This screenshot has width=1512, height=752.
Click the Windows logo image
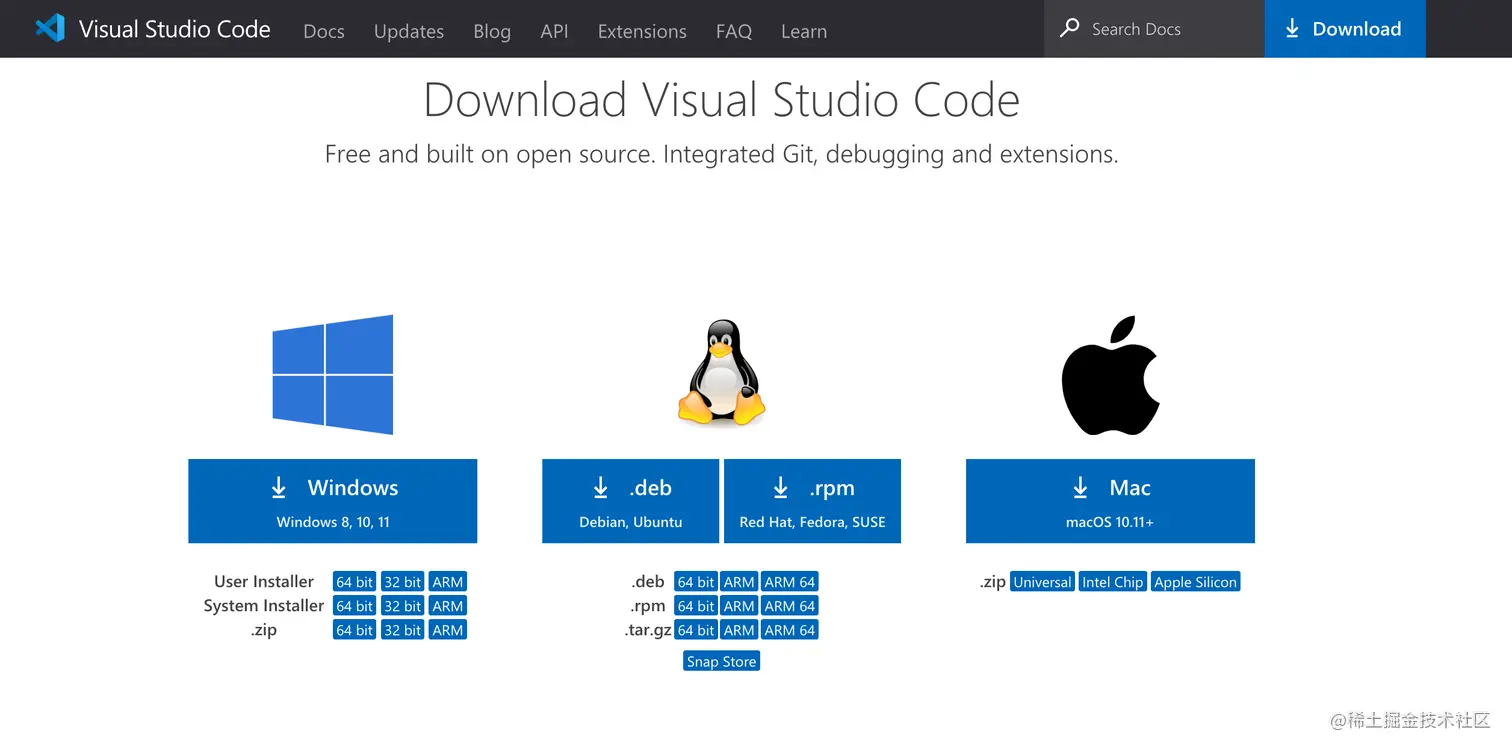click(x=333, y=375)
